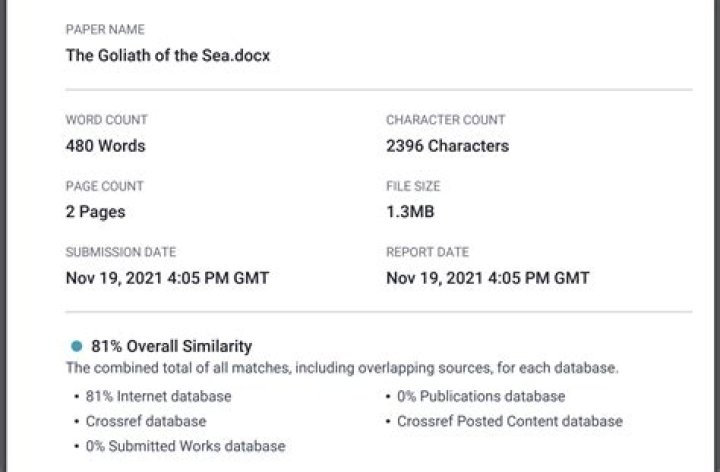Click the teal similarity indicator dot
Screen dimensions: 720x472
pyautogui.click(x=76, y=346)
